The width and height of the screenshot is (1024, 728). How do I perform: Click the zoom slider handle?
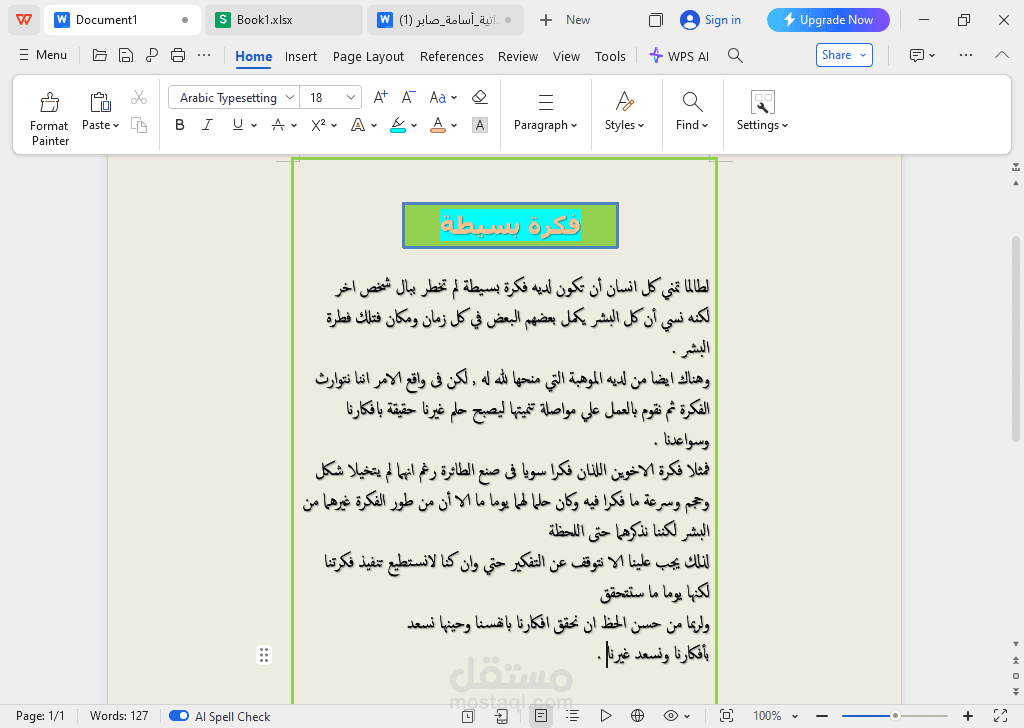(895, 716)
